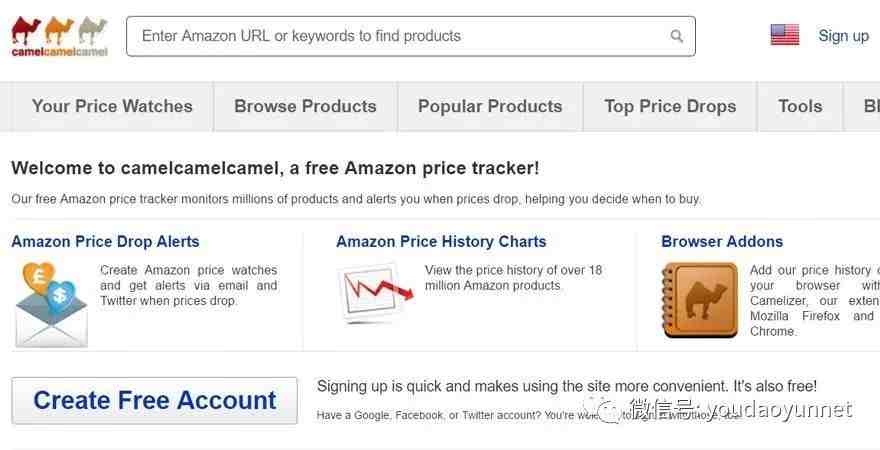
Task: Open Sign up link
Action: (x=844, y=36)
